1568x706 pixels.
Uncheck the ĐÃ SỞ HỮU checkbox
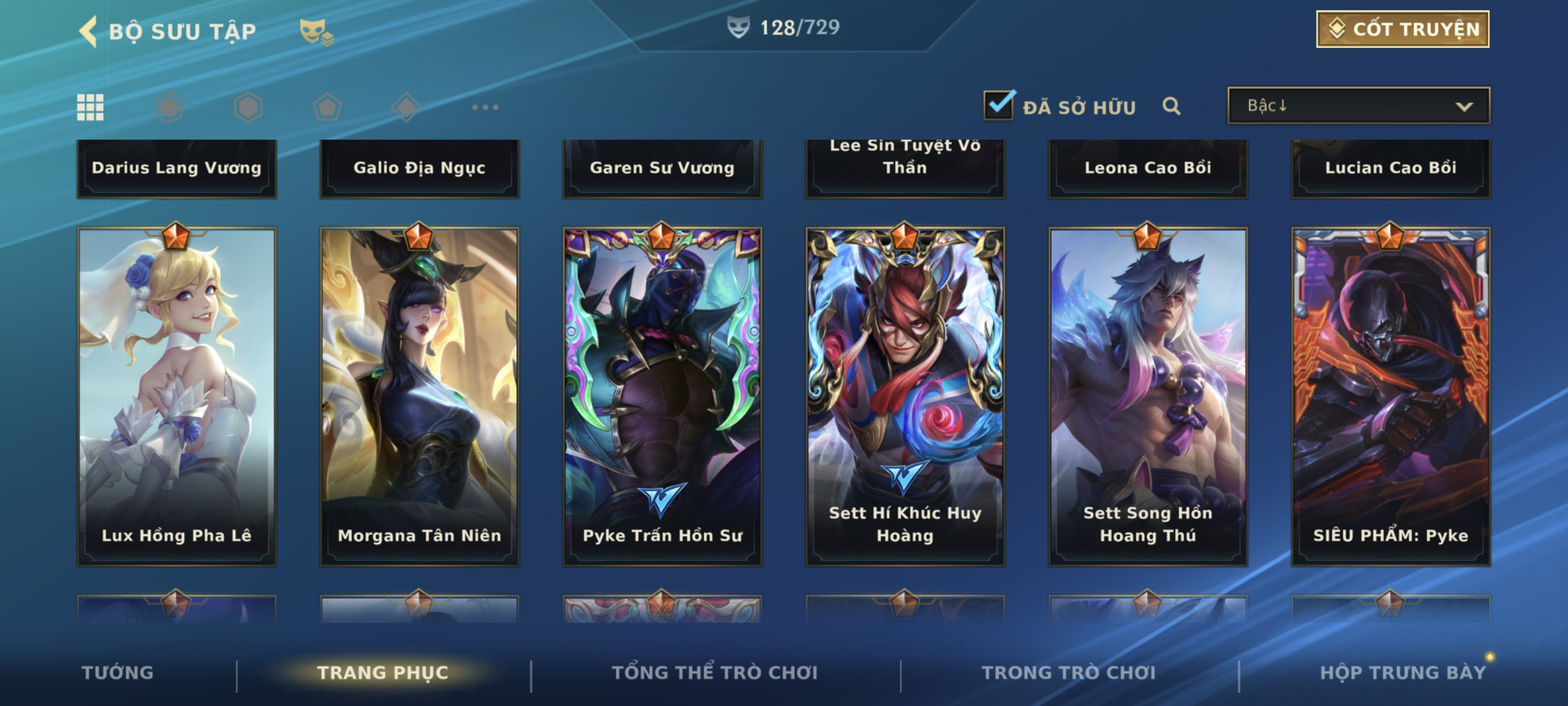(999, 105)
